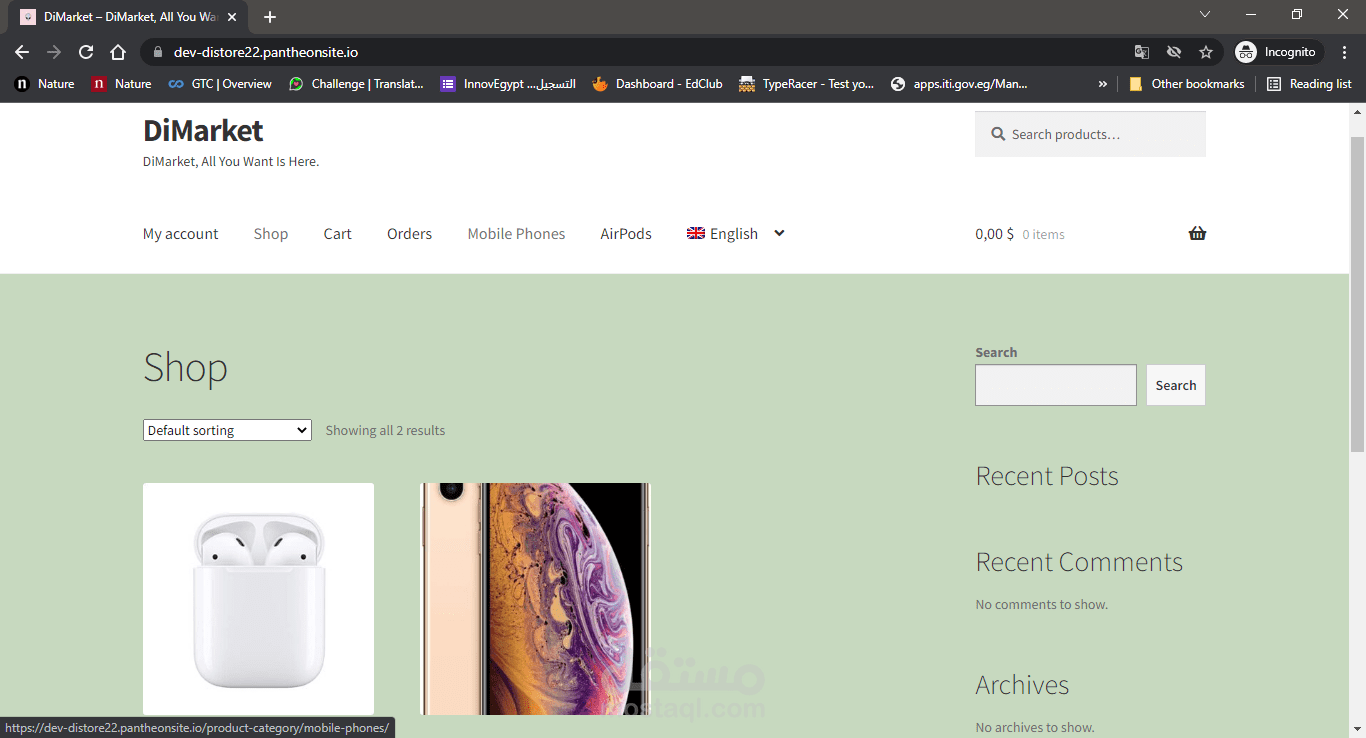The height and width of the screenshot is (738, 1366).
Task: Click the 0,00 $ cart total
Action: pyautogui.click(x=994, y=234)
